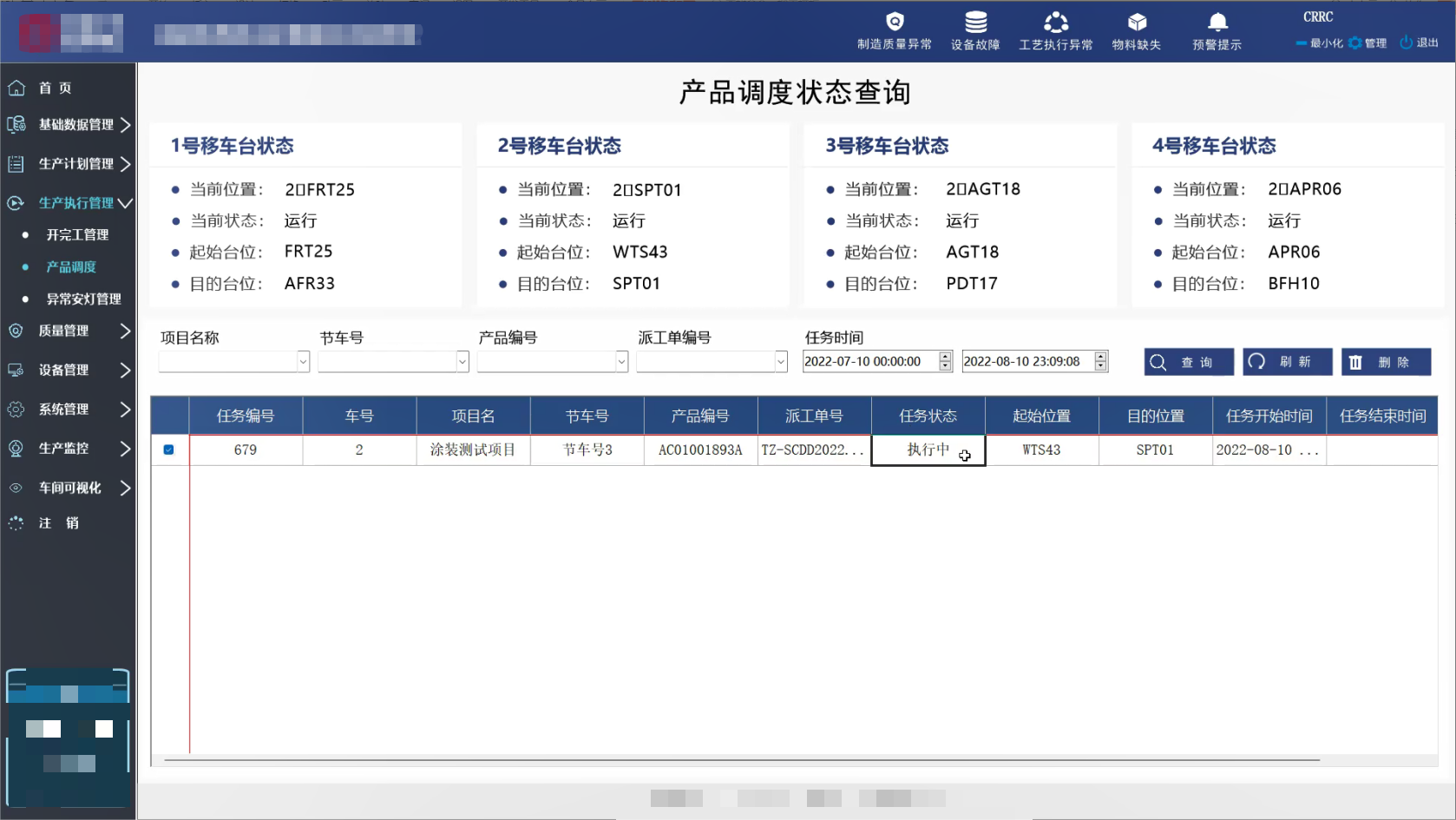Click the 任务状态 column header
Image resolution: width=1456 pixels, height=820 pixels.
tap(928, 416)
